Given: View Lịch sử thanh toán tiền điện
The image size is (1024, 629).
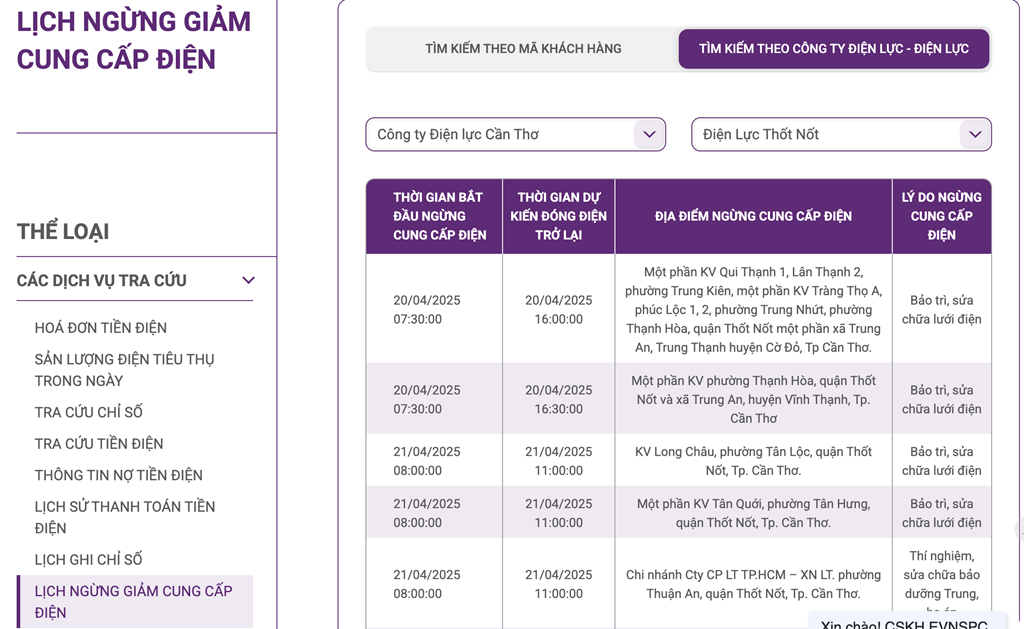Looking at the screenshot, I should click(x=124, y=517).
